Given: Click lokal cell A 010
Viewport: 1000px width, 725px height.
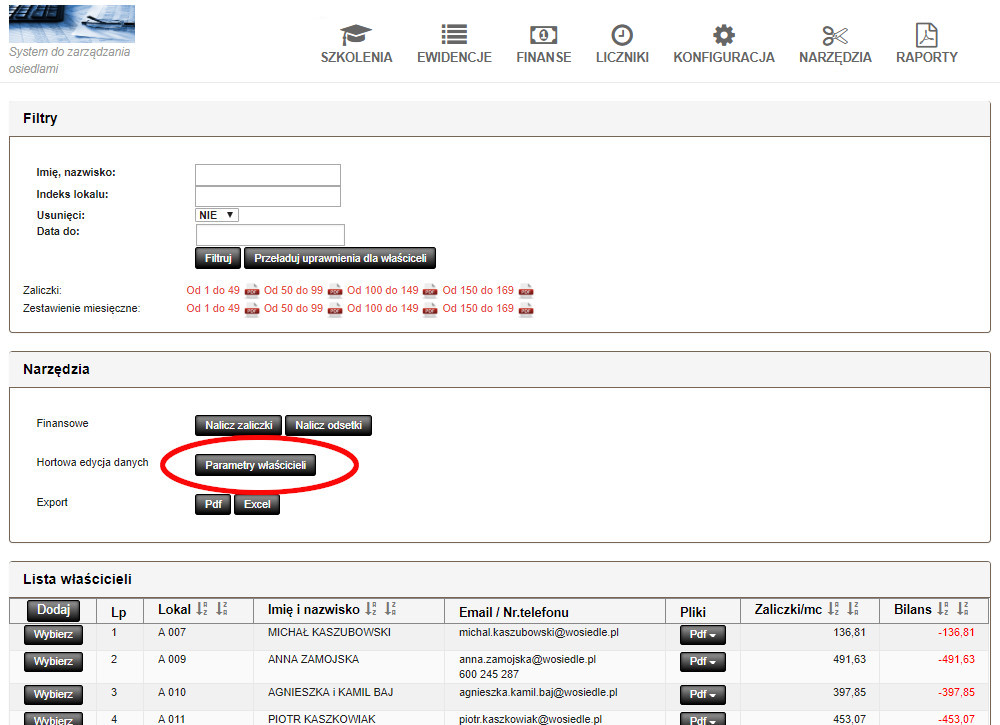Looking at the screenshot, I should 172,692.
